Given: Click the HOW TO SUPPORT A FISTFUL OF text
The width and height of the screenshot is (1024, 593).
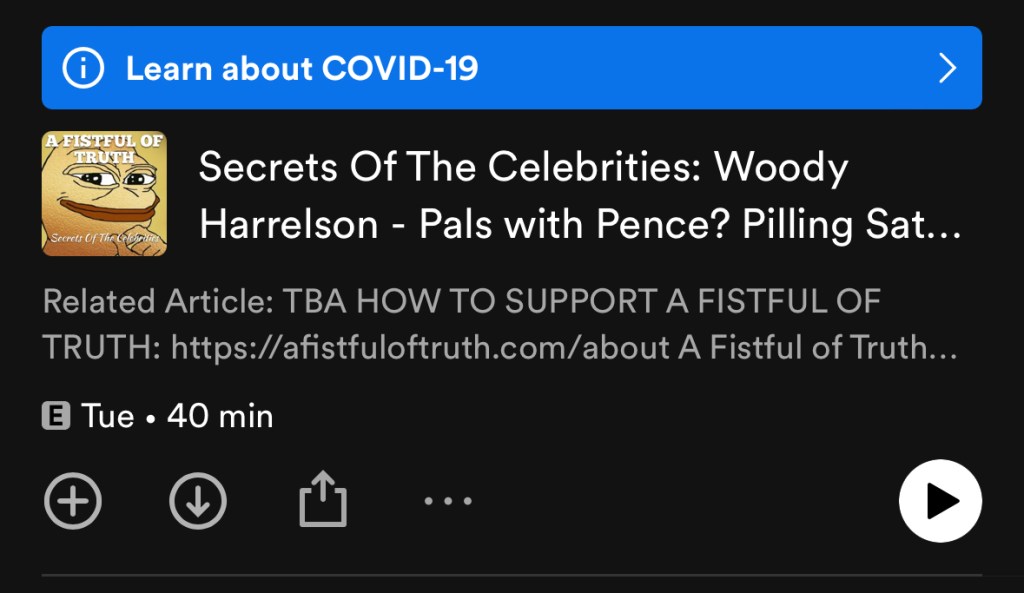Looking at the screenshot, I should (x=619, y=302).
